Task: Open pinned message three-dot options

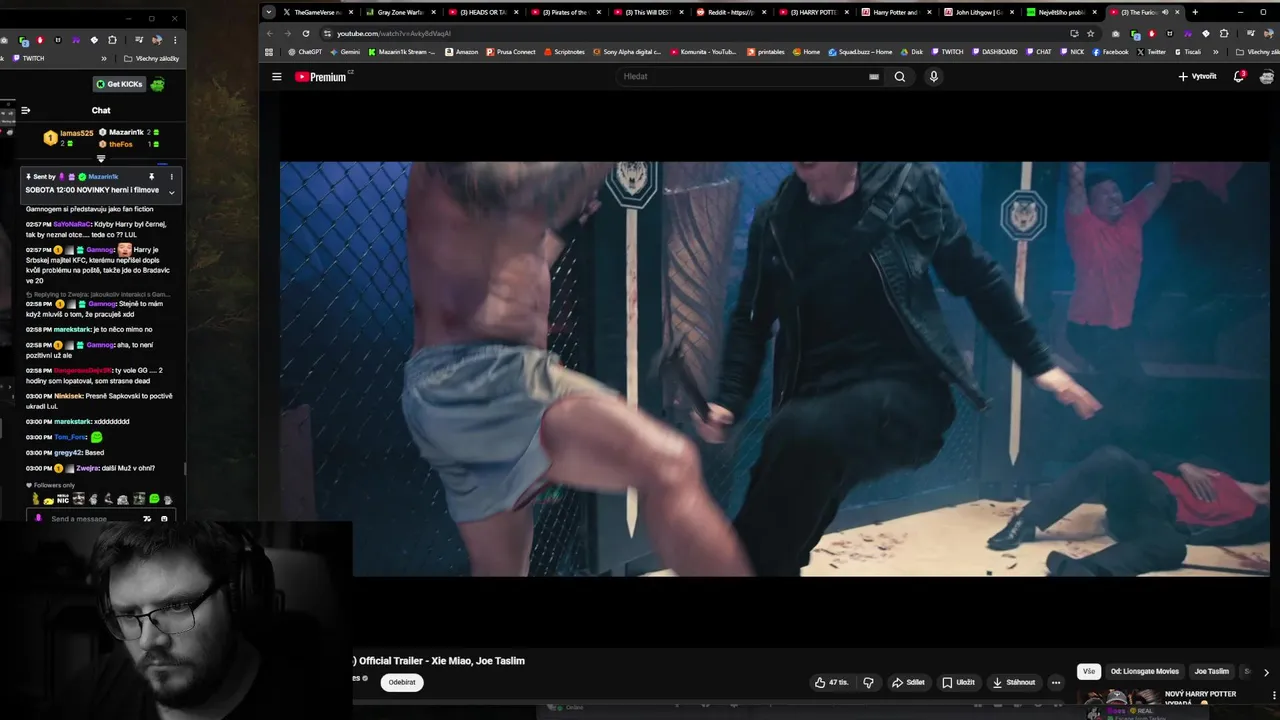Action: 171,176
